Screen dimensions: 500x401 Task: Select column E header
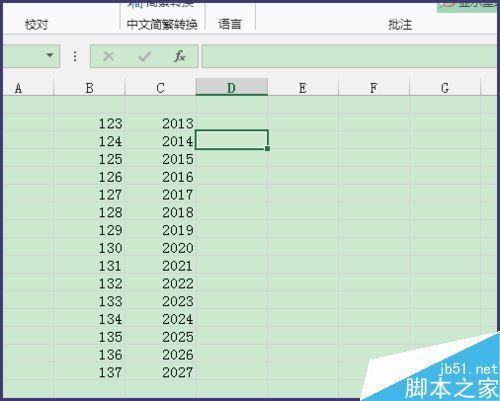303,88
